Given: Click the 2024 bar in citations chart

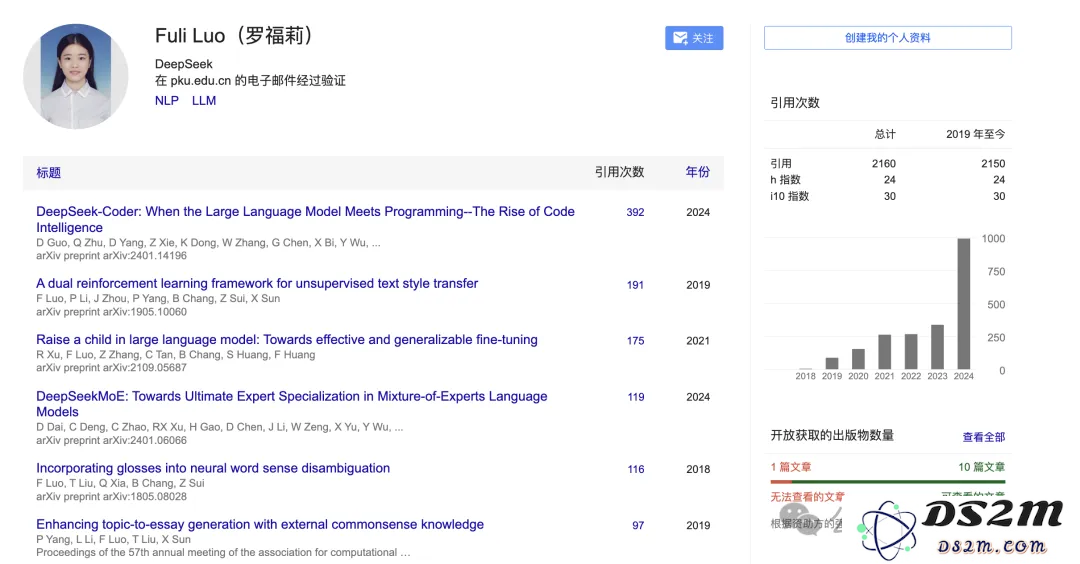Looking at the screenshot, I should (964, 304).
